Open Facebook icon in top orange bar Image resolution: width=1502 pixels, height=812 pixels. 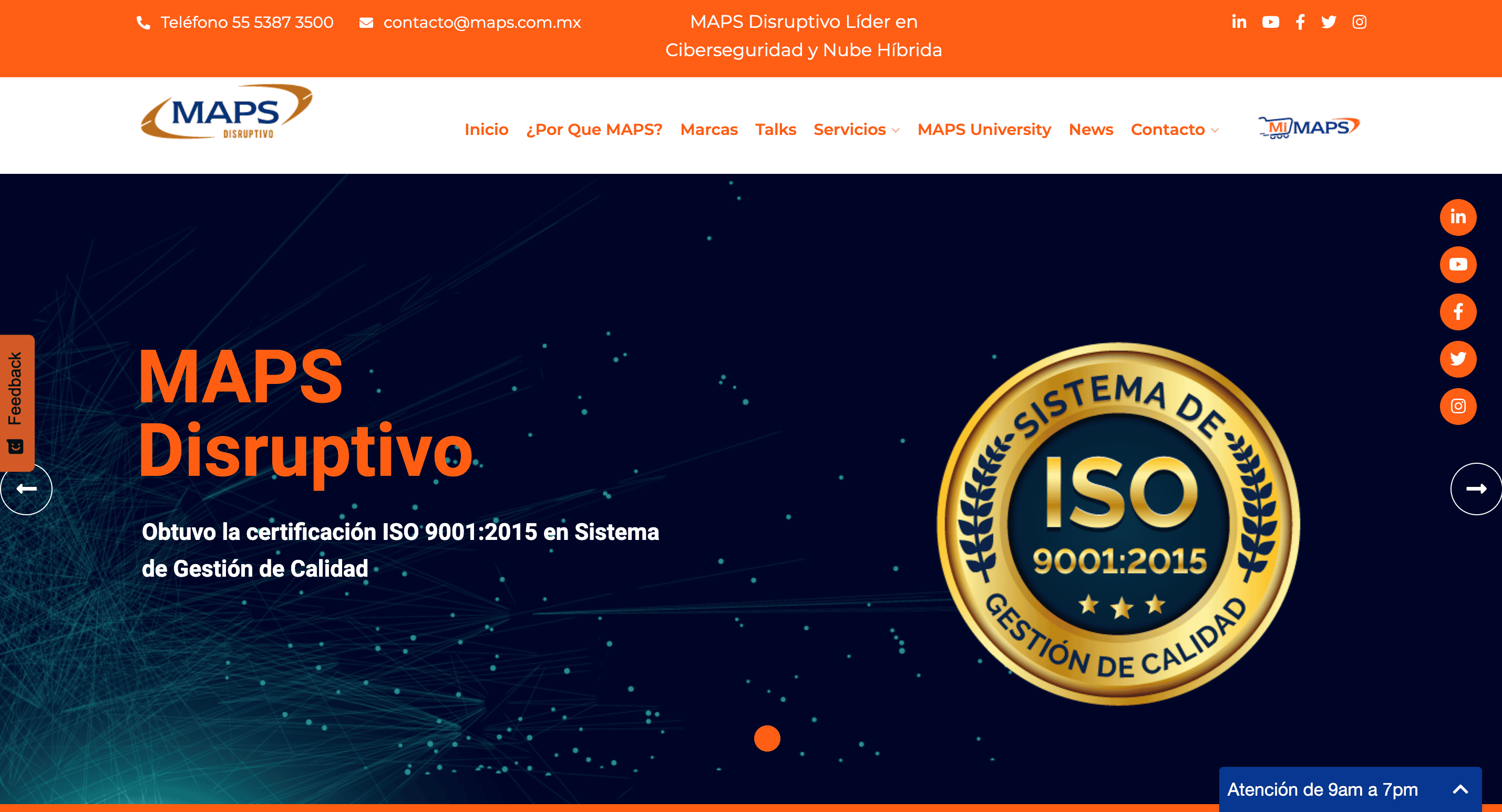click(x=1300, y=22)
